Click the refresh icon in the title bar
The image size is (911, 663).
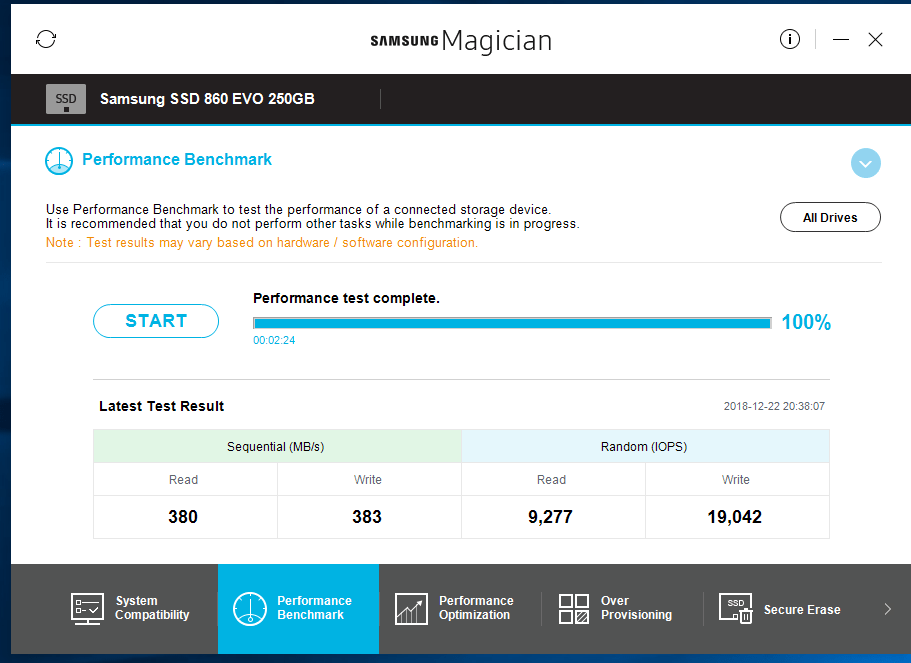(46, 40)
